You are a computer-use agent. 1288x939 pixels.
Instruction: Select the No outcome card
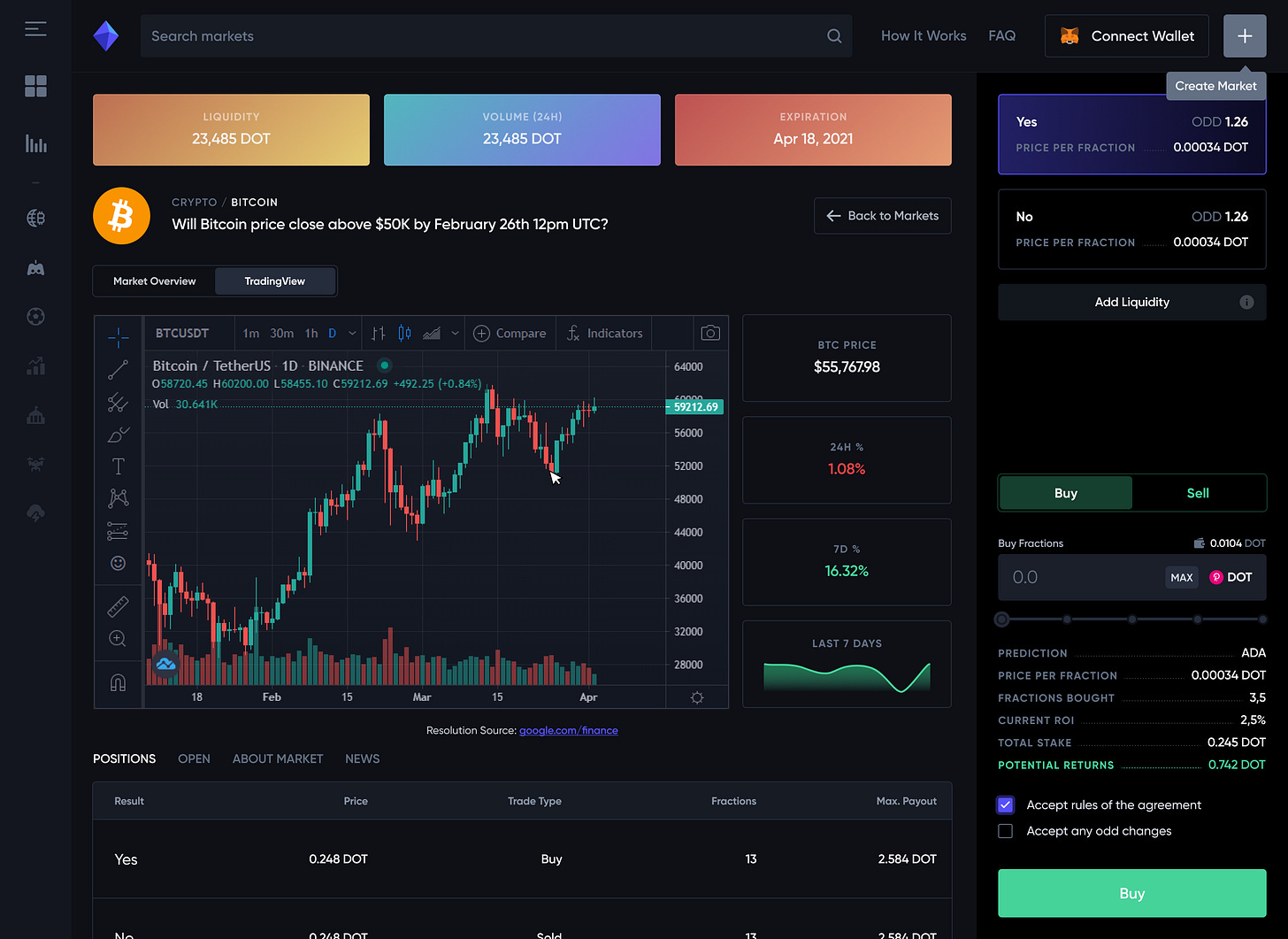pyautogui.click(x=1132, y=229)
